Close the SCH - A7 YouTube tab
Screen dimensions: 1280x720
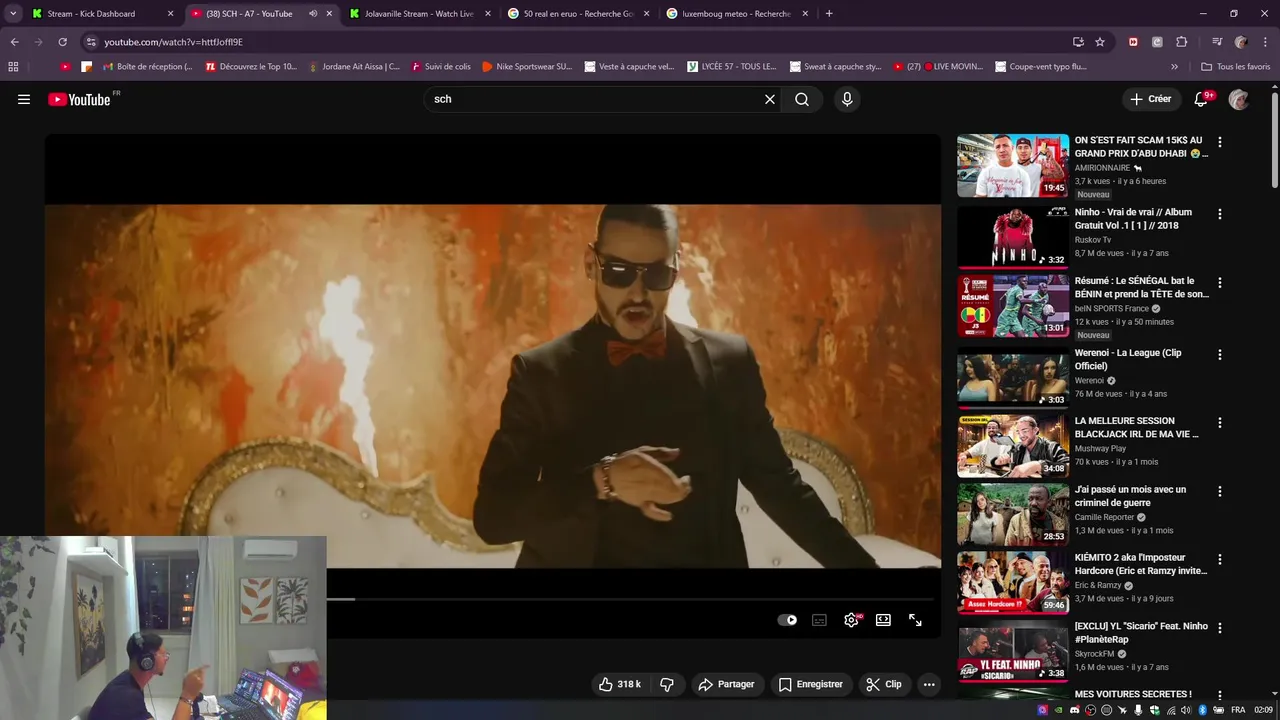click(329, 14)
